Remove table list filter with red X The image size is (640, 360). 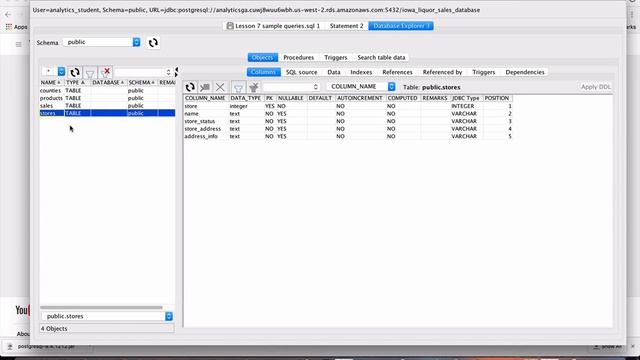(x=105, y=73)
